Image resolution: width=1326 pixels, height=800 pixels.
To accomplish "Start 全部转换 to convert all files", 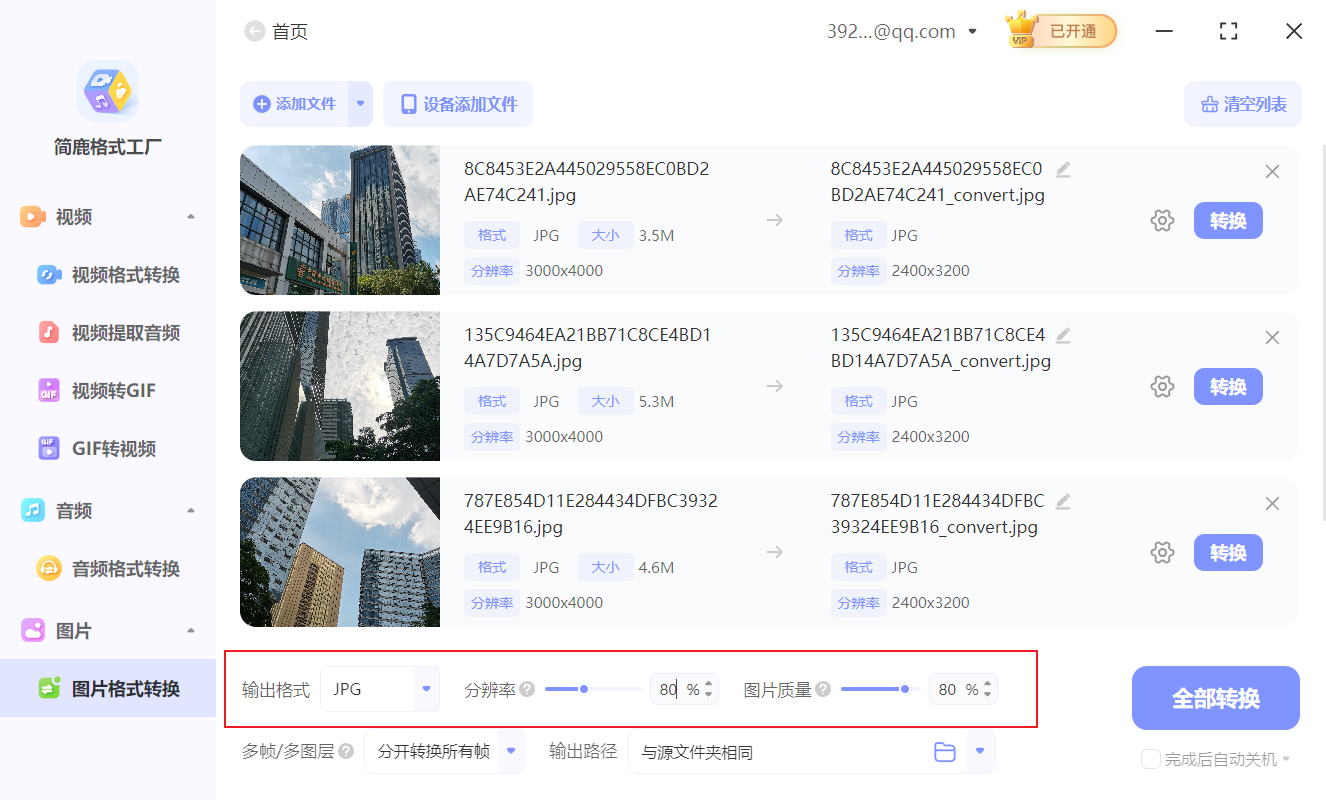I will coord(1215,697).
